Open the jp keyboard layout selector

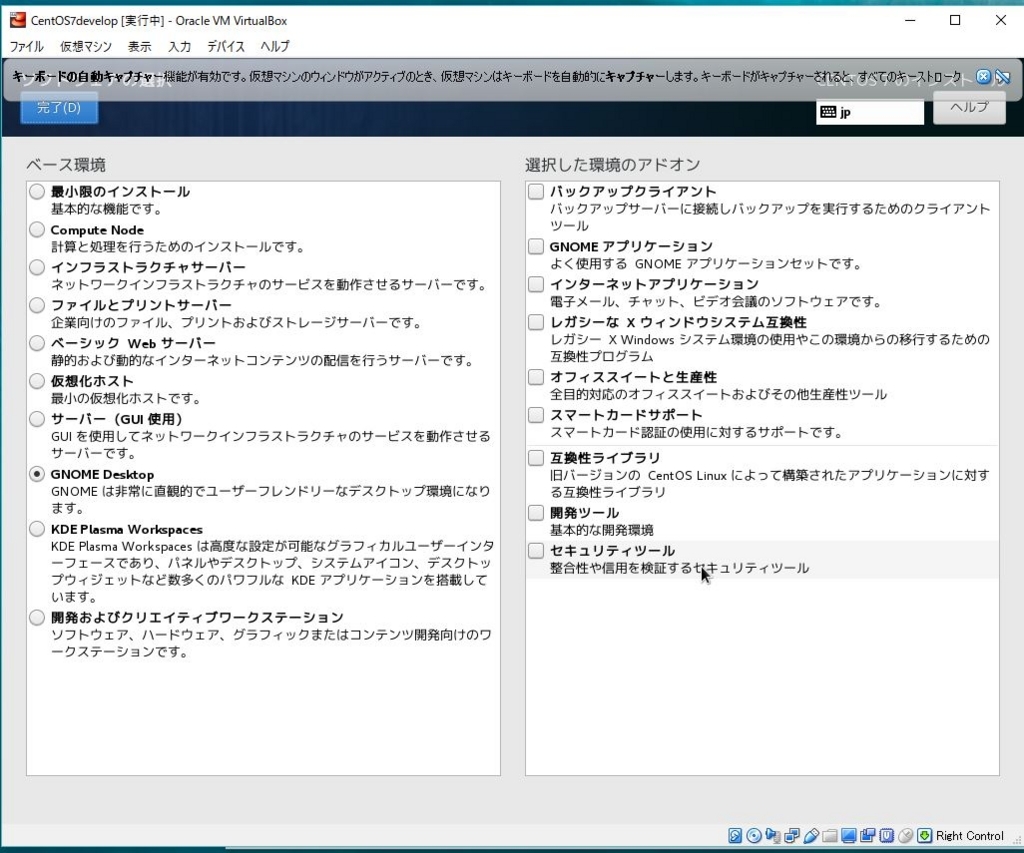pos(869,112)
